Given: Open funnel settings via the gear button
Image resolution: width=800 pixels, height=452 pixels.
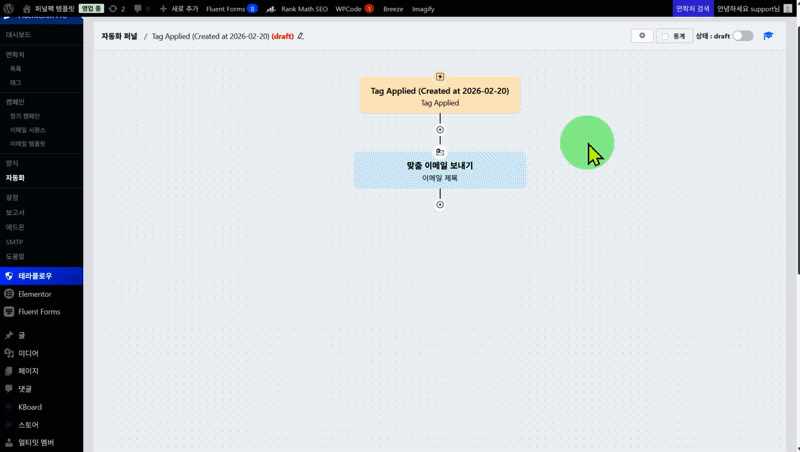Looking at the screenshot, I should (x=641, y=36).
